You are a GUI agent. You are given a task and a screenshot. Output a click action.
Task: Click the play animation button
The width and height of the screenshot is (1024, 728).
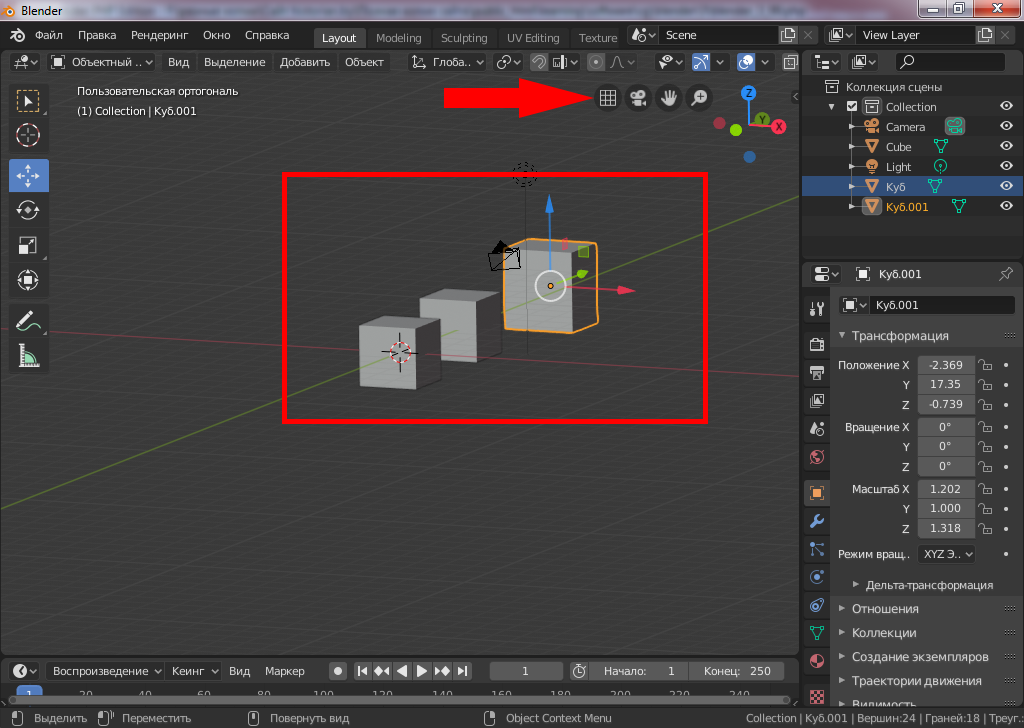pos(422,671)
